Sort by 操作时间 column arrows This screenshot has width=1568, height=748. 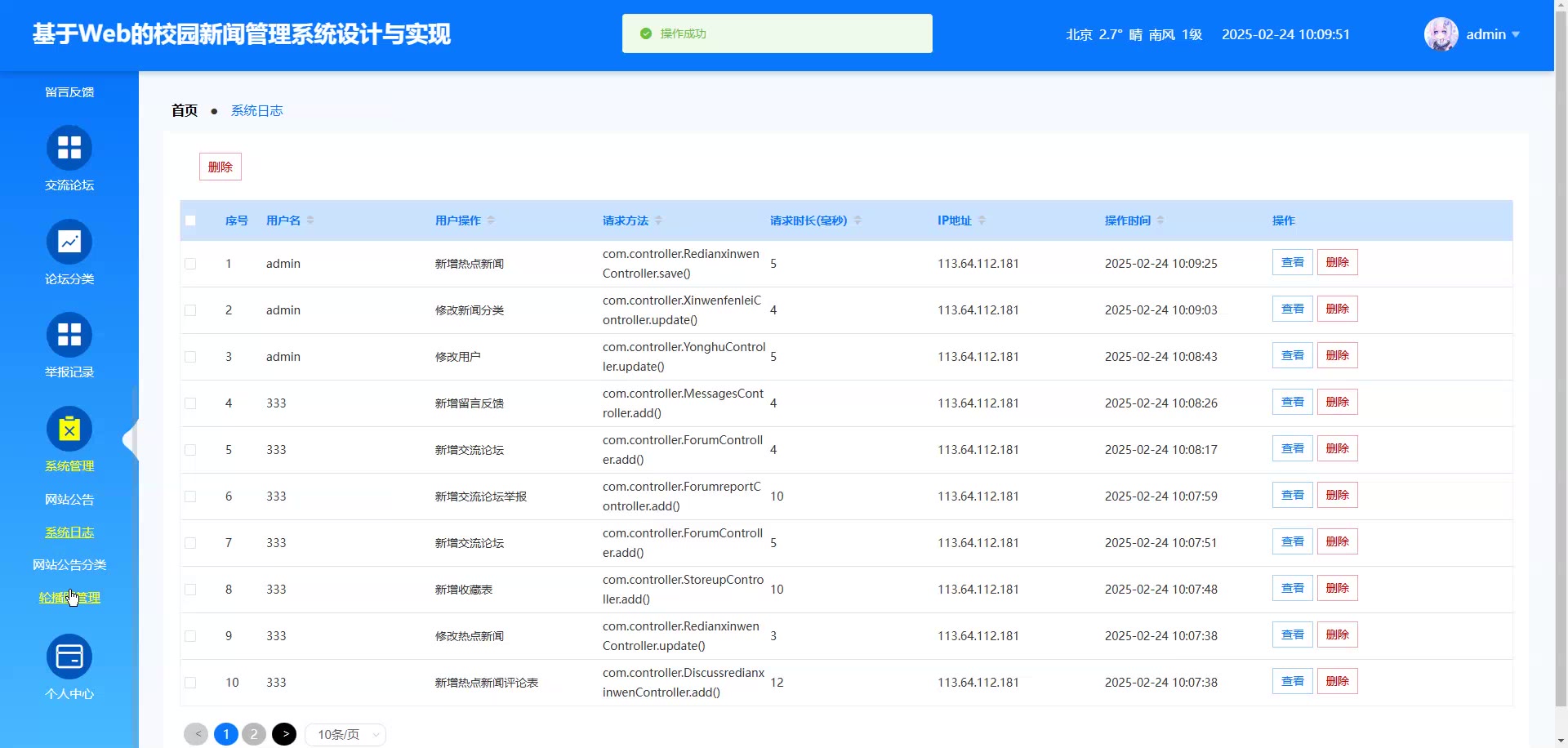(x=1160, y=220)
